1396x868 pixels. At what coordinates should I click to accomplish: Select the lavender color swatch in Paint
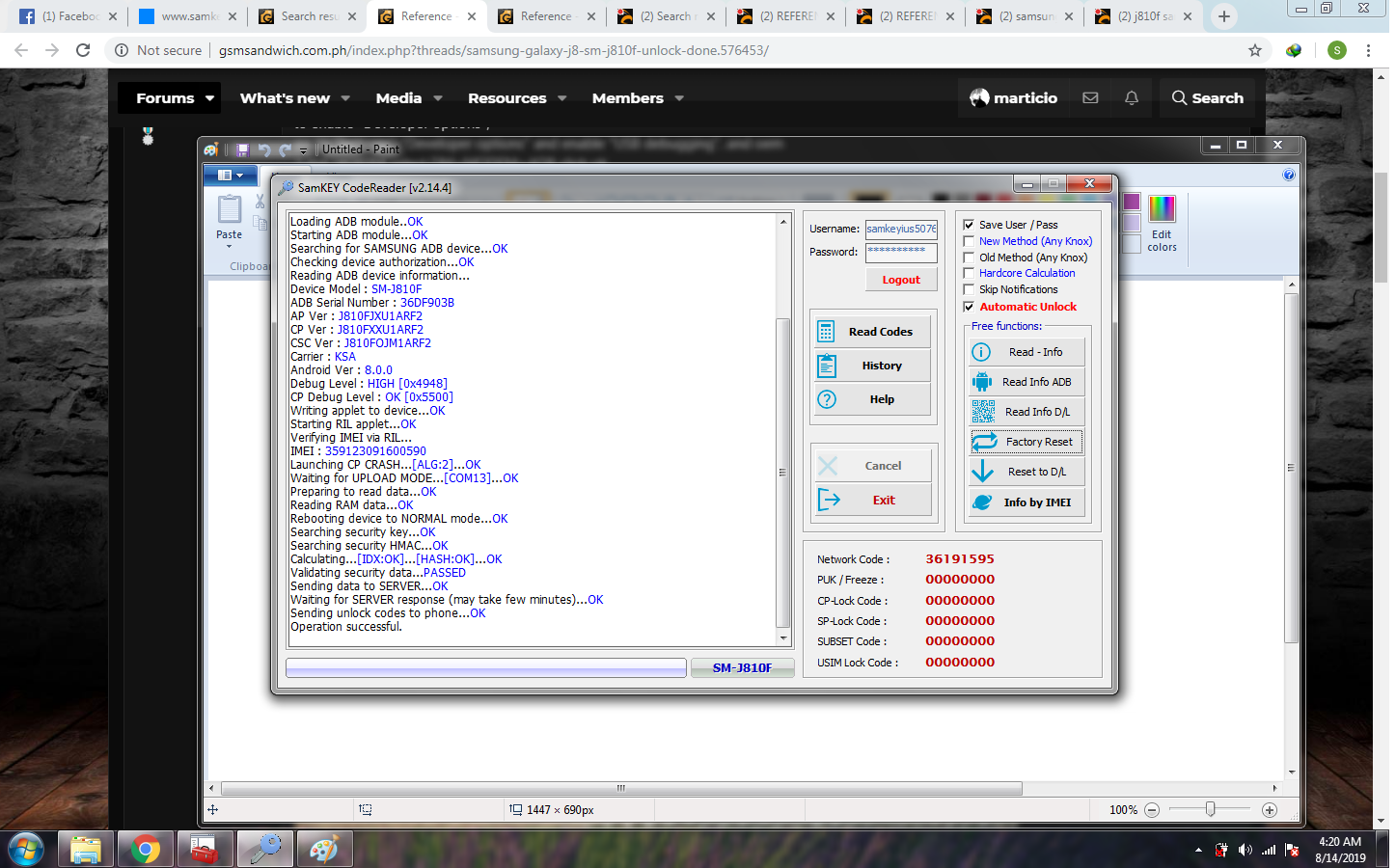(1132, 222)
